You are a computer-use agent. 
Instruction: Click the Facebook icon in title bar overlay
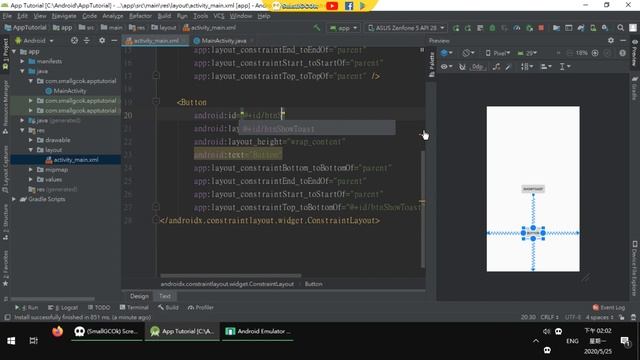click(349, 6)
